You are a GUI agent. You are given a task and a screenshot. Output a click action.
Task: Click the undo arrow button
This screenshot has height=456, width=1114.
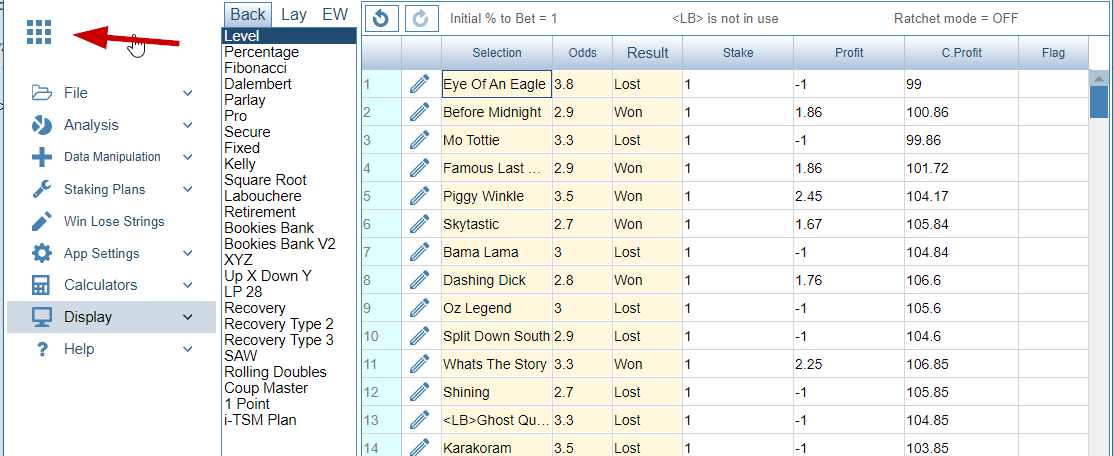point(380,18)
